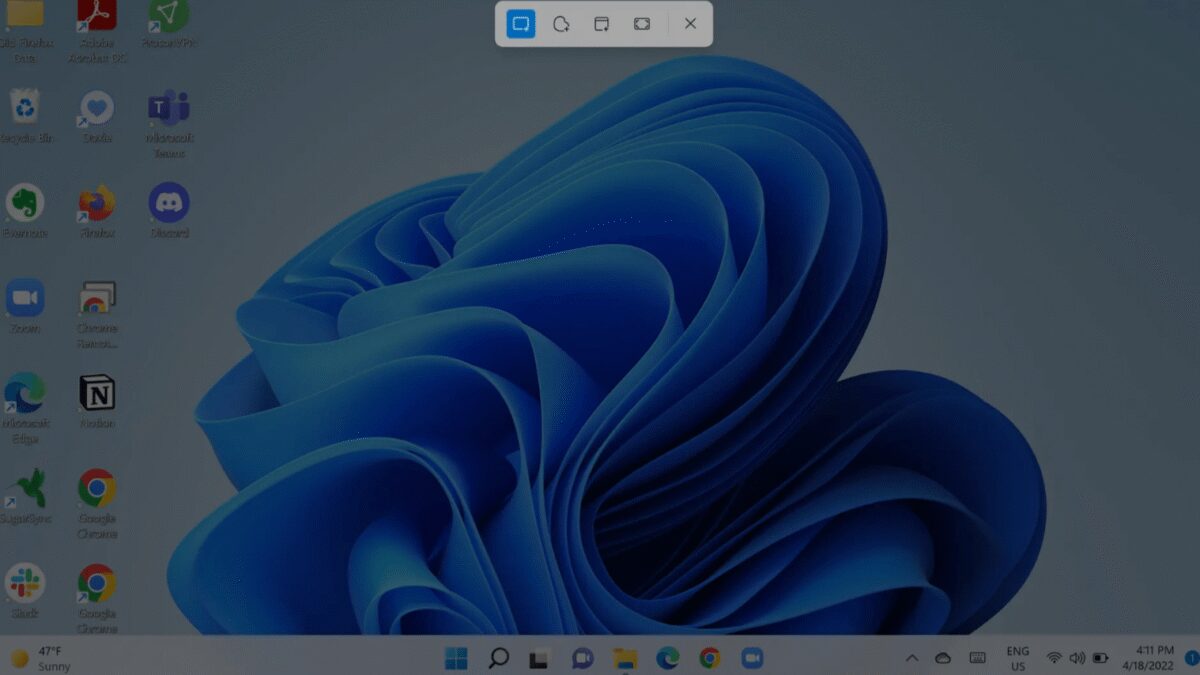The width and height of the screenshot is (1200, 675).
Task: Open the ENG US language switcher
Action: [x=1017, y=658]
